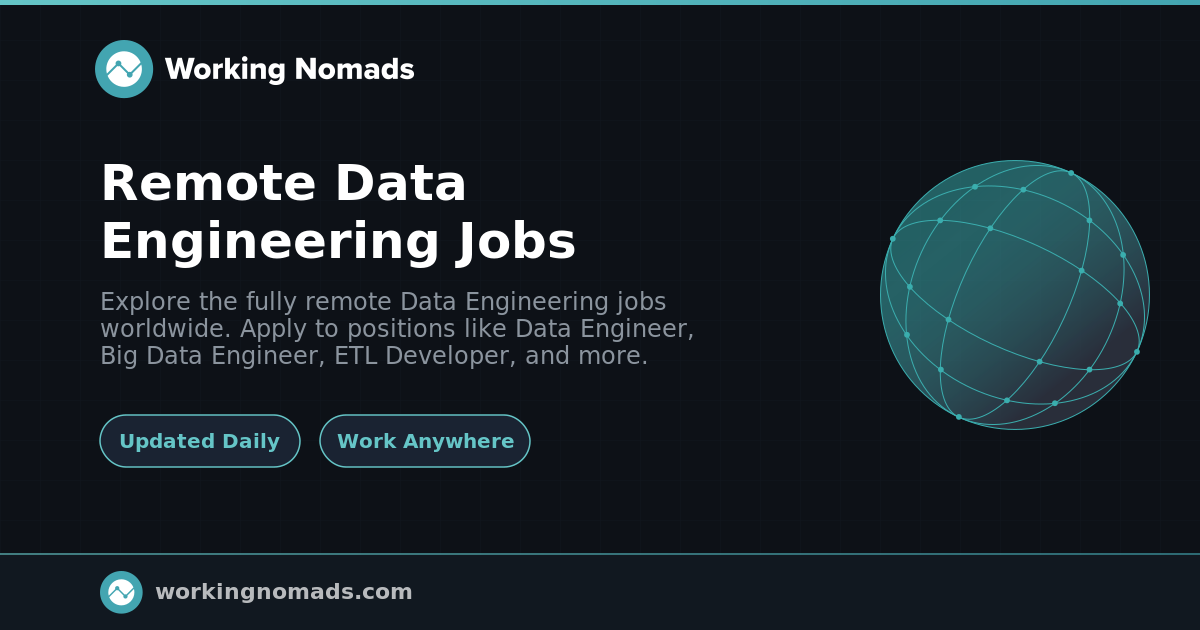Click the Working Nomads logo icon in header

pos(124,69)
